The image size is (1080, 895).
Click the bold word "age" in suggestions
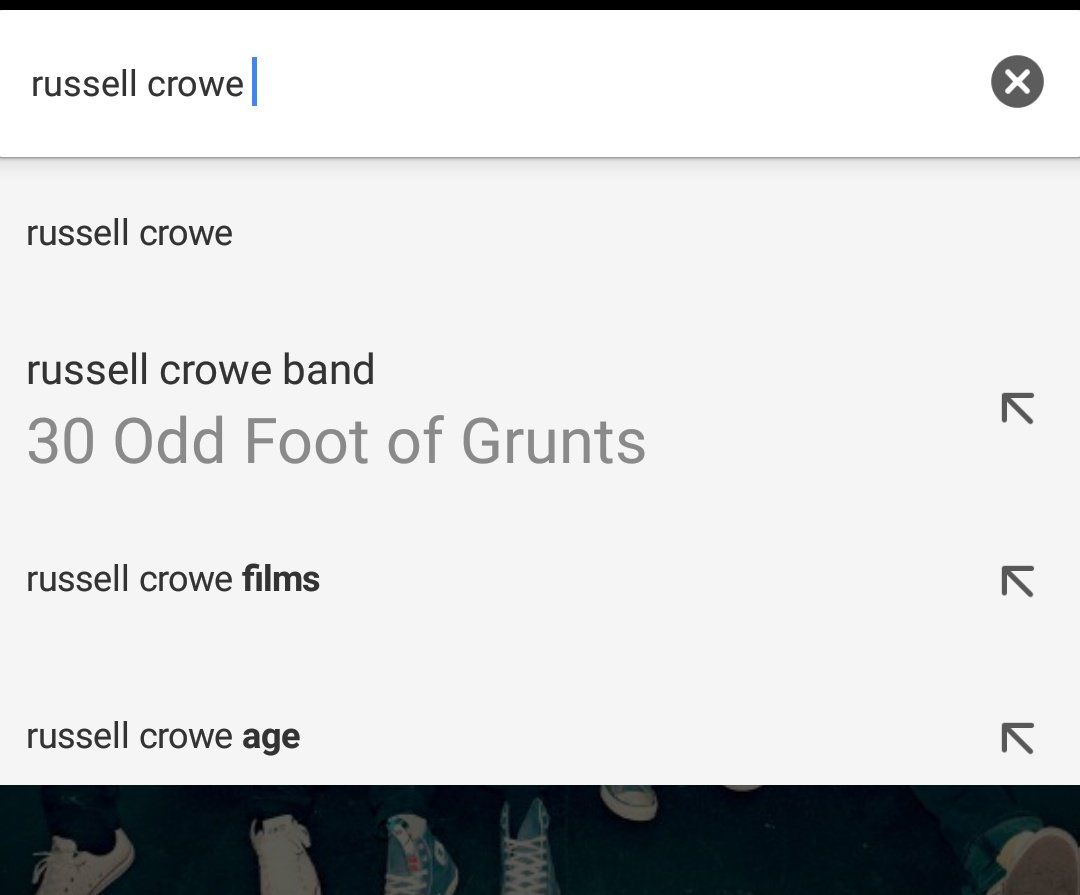pyautogui.click(x=271, y=738)
